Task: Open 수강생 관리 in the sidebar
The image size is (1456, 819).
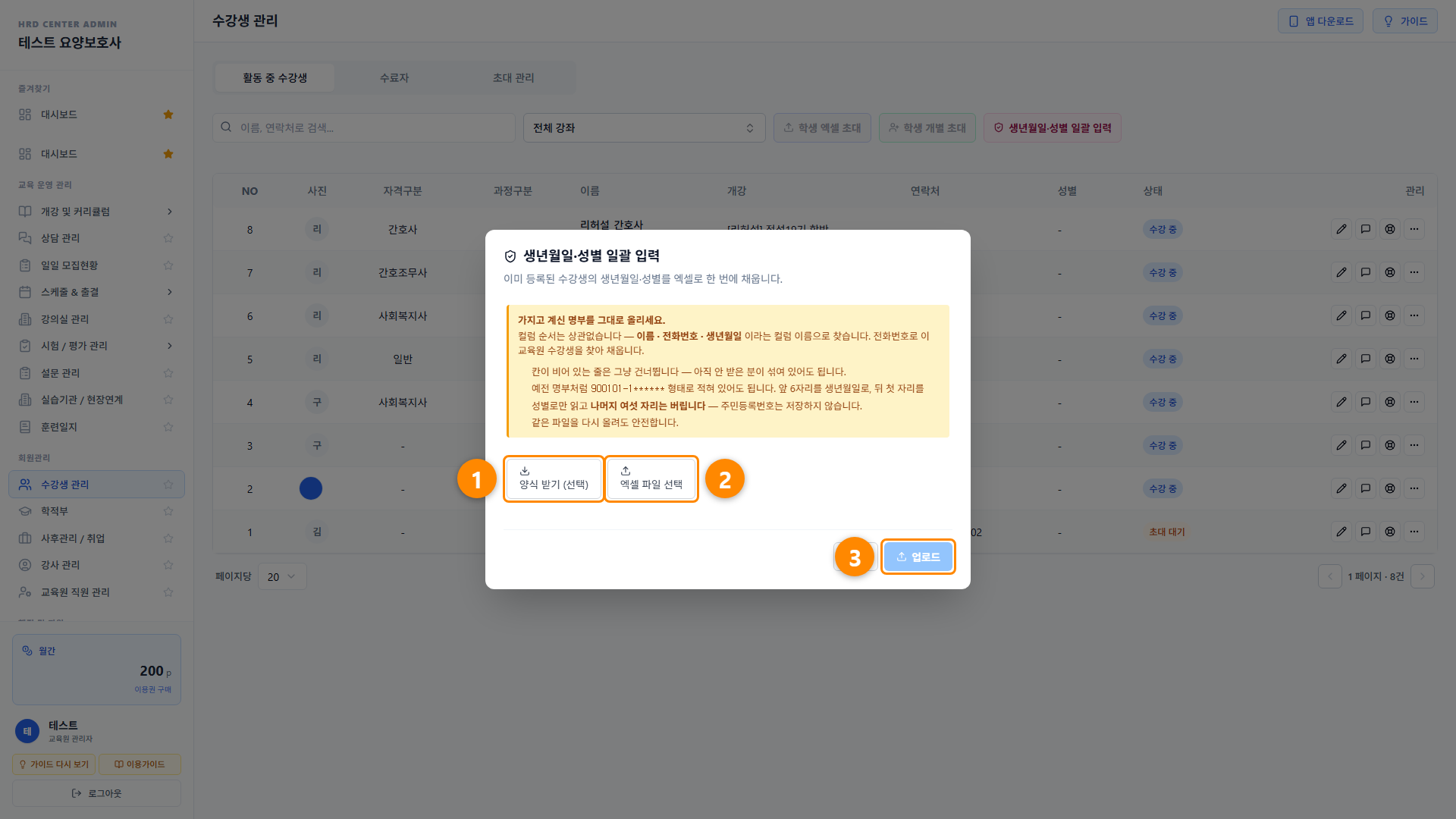Action: 96,485
